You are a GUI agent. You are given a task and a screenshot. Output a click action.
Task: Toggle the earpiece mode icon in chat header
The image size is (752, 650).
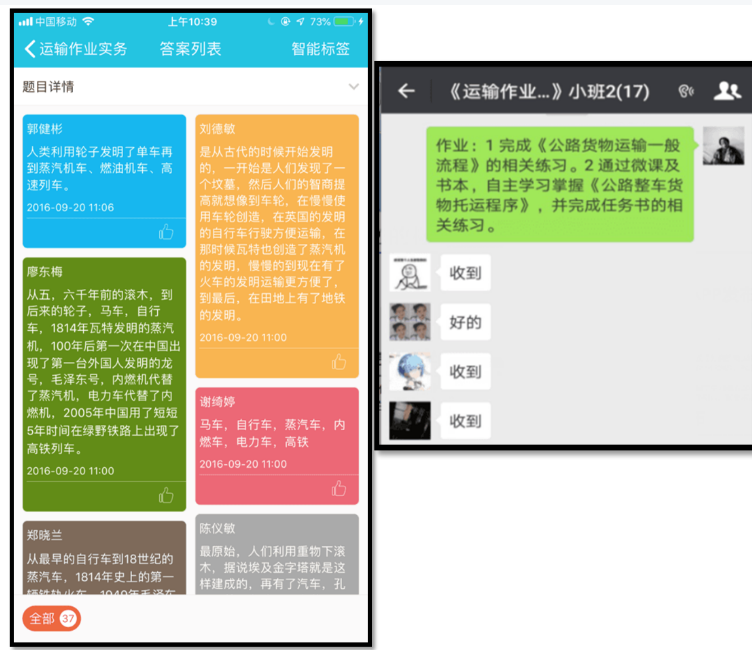[686, 91]
